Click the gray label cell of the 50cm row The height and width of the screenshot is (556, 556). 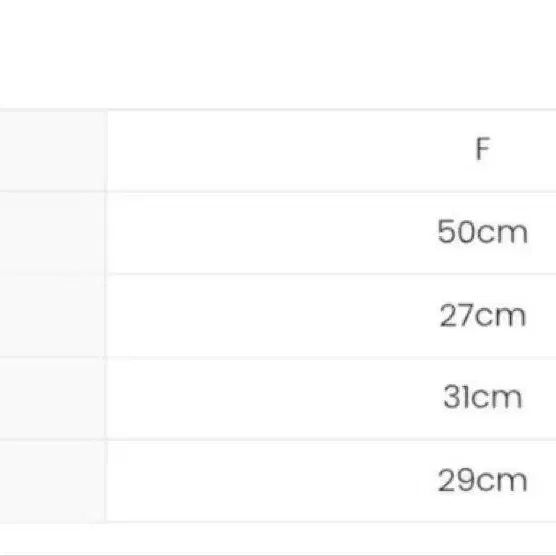[52, 233]
